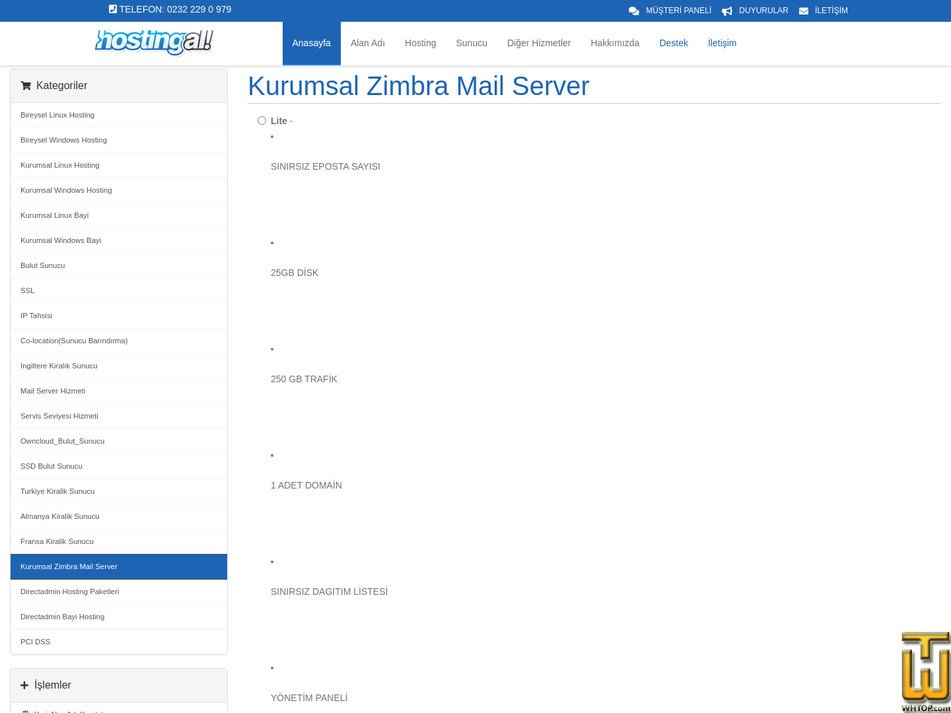Select PCI DSS category
The image size is (951, 713).
click(119, 642)
